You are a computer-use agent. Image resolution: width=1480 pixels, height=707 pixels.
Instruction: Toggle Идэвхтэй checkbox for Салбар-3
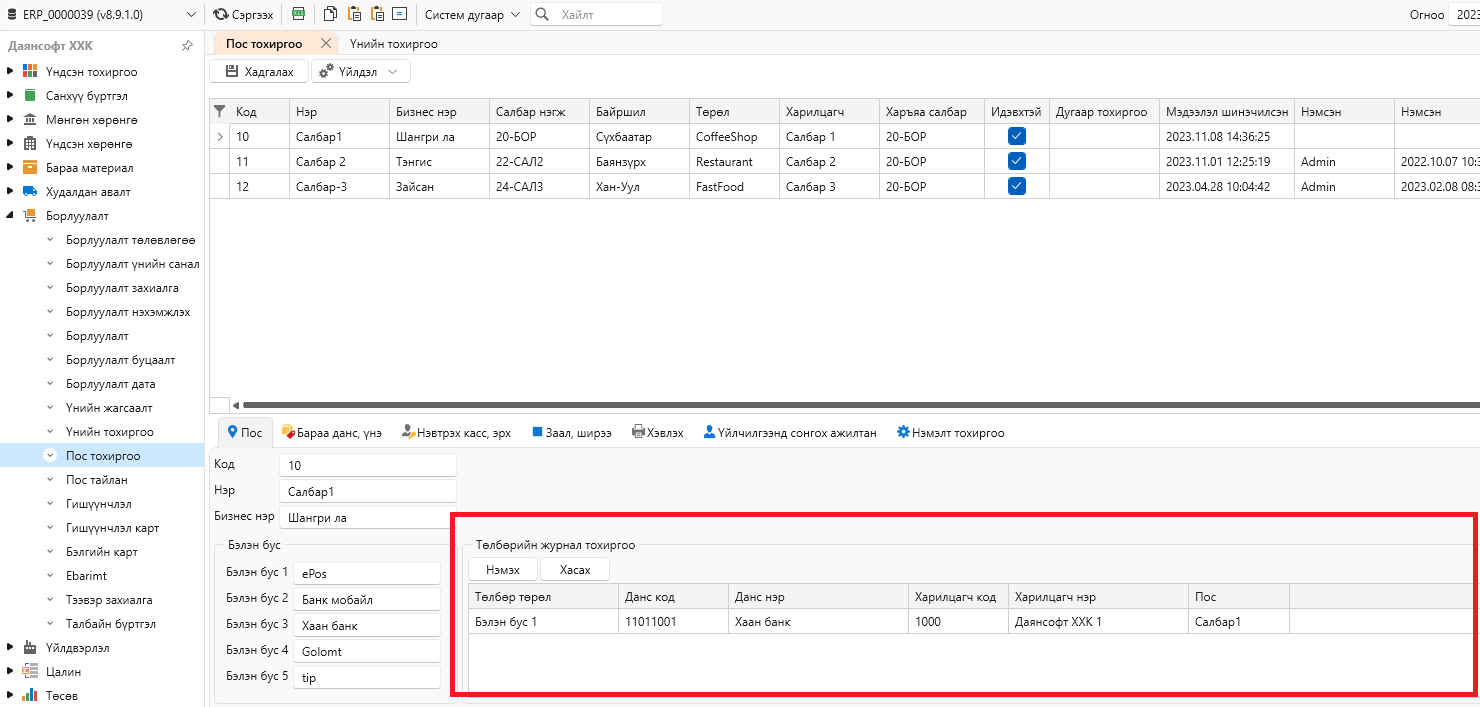tap(1017, 186)
